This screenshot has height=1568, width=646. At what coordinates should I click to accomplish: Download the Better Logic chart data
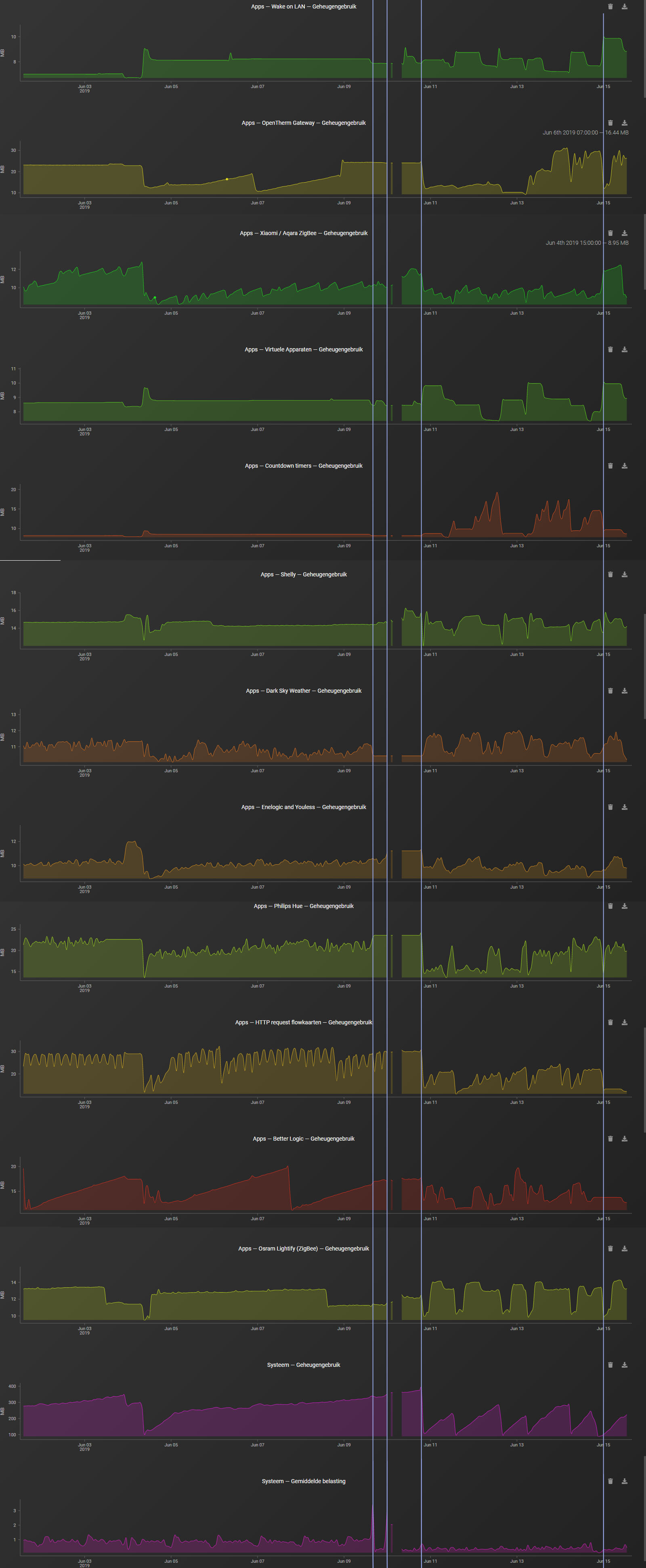click(x=624, y=1138)
